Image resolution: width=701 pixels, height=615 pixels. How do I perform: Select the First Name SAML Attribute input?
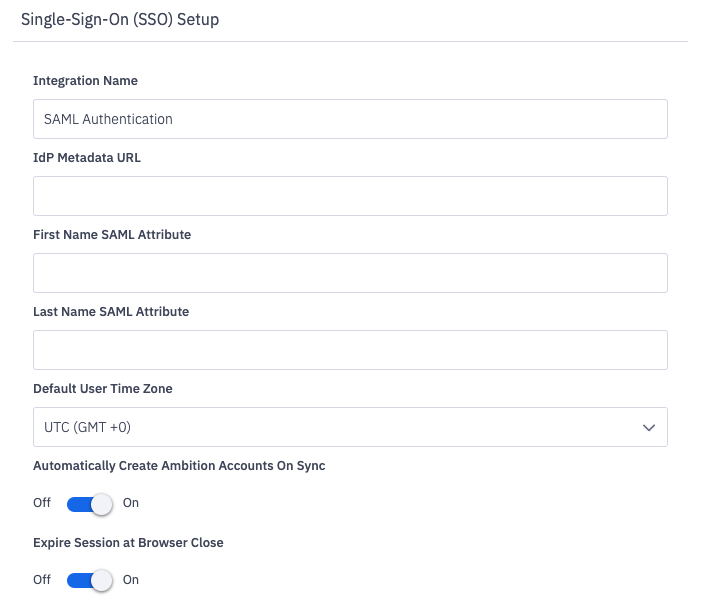350,273
